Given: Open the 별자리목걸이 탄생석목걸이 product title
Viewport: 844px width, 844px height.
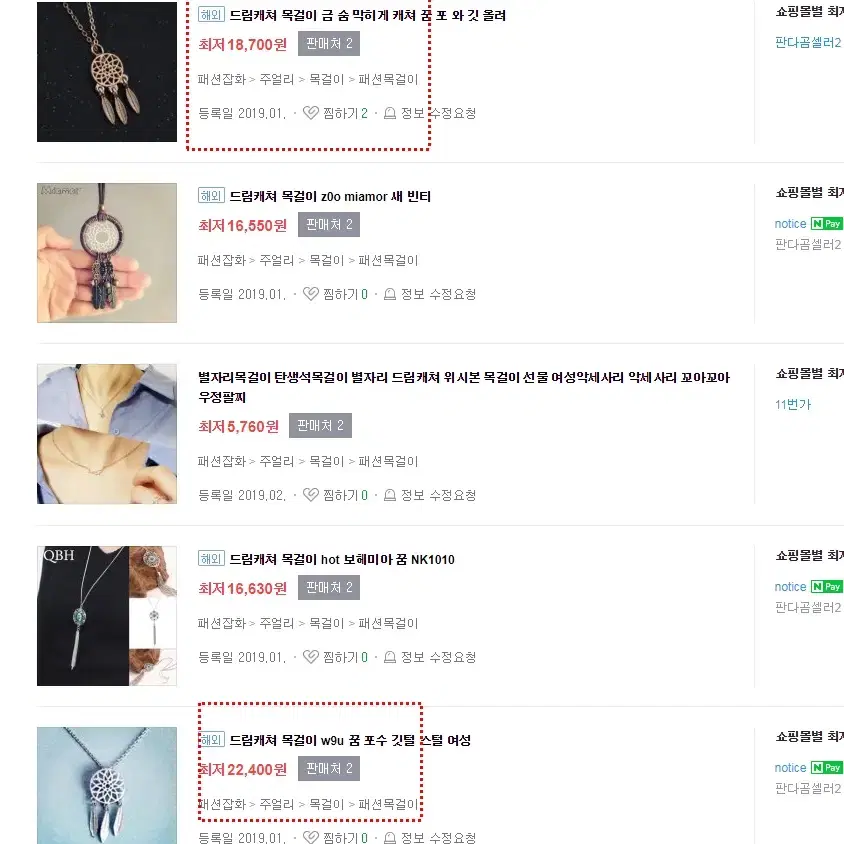Looking at the screenshot, I should click(x=464, y=387).
